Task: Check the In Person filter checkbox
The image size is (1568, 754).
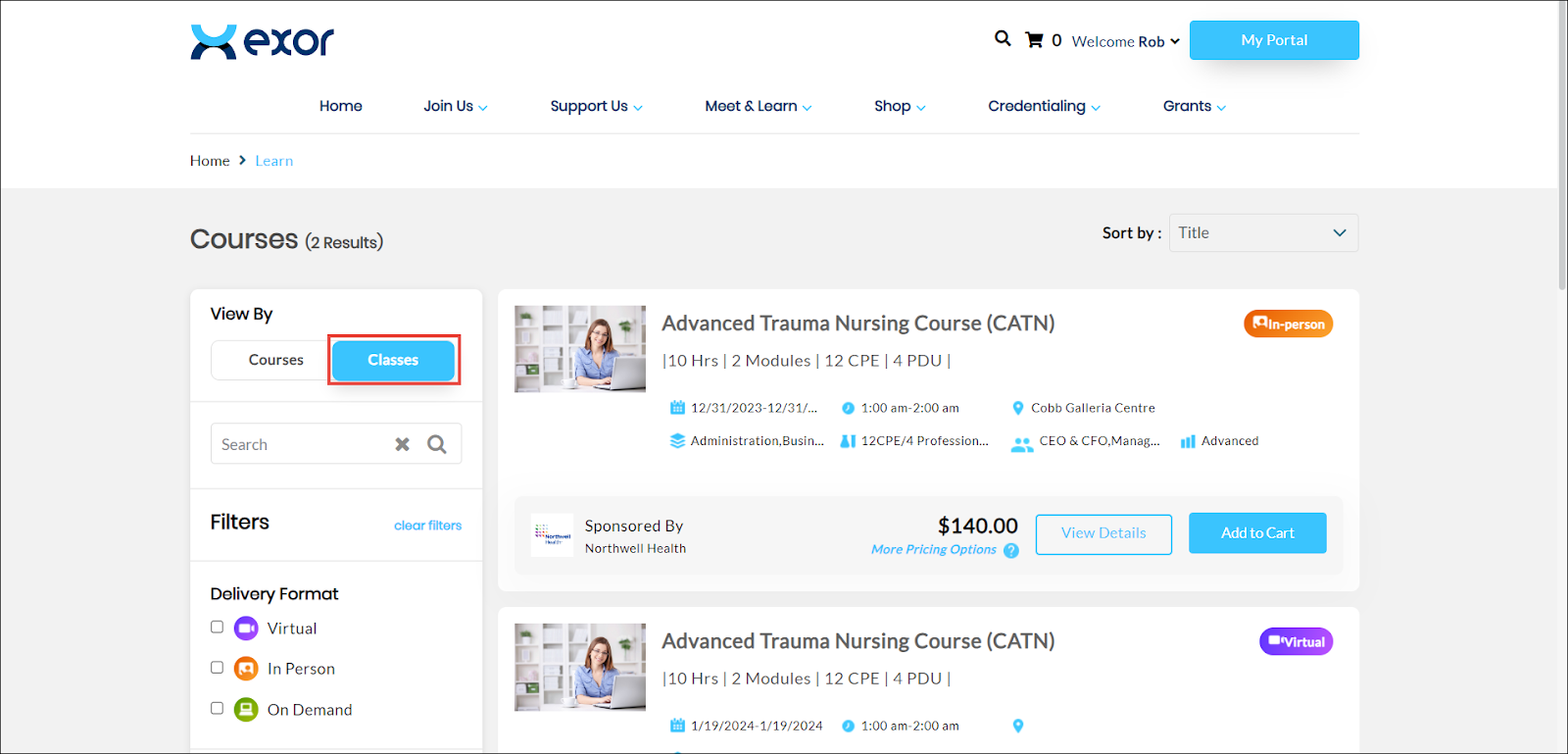Action: [x=218, y=668]
